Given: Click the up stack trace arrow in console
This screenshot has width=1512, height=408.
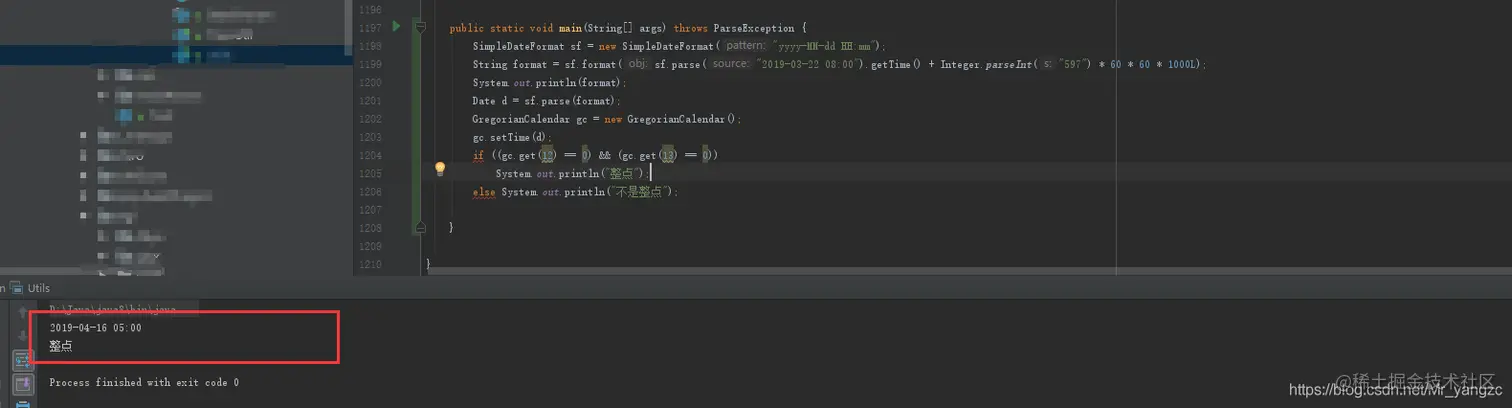Looking at the screenshot, I should (x=22, y=313).
